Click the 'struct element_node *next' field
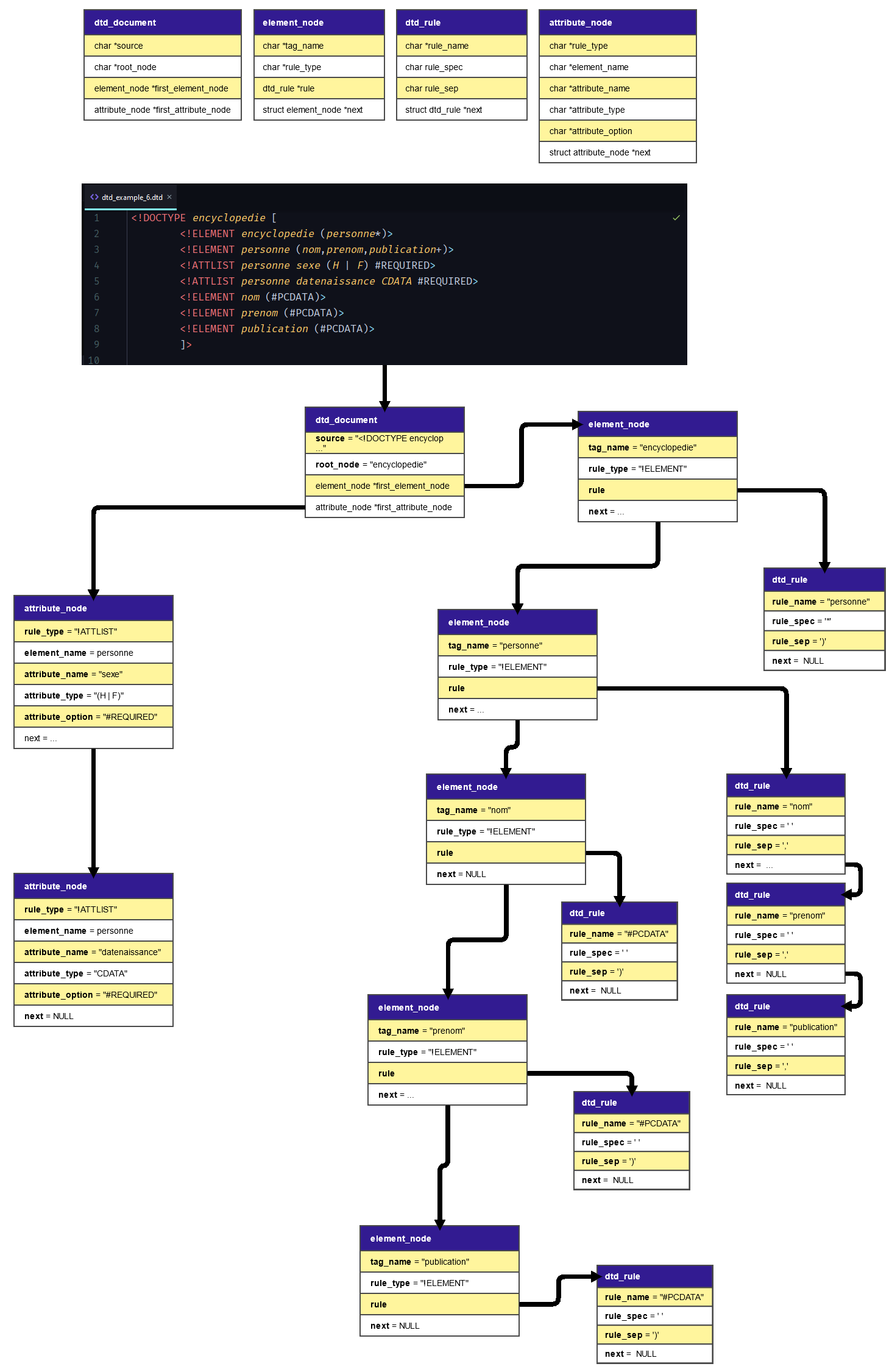892x1372 pixels. (319, 110)
